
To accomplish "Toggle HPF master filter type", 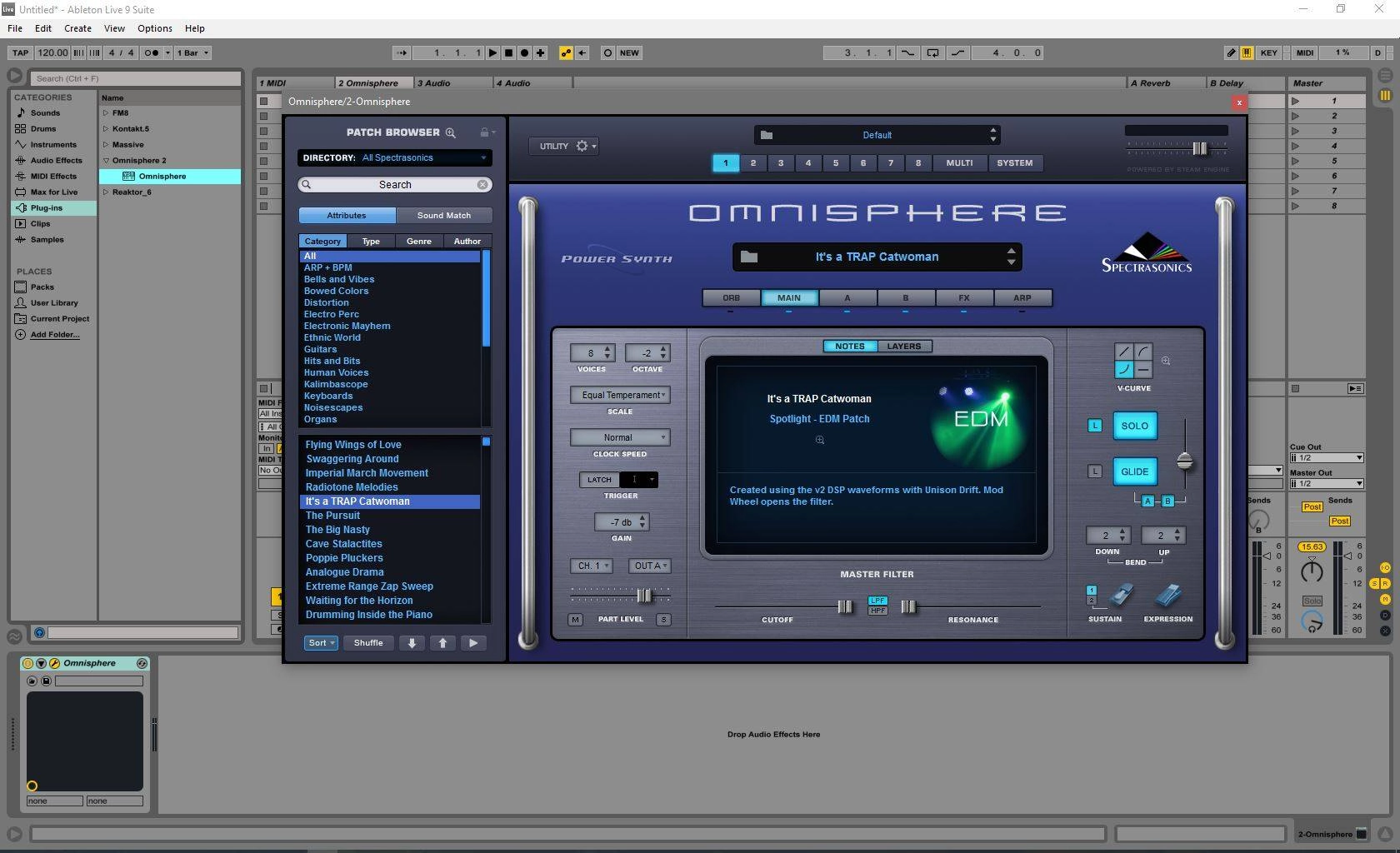I will click(877, 610).
